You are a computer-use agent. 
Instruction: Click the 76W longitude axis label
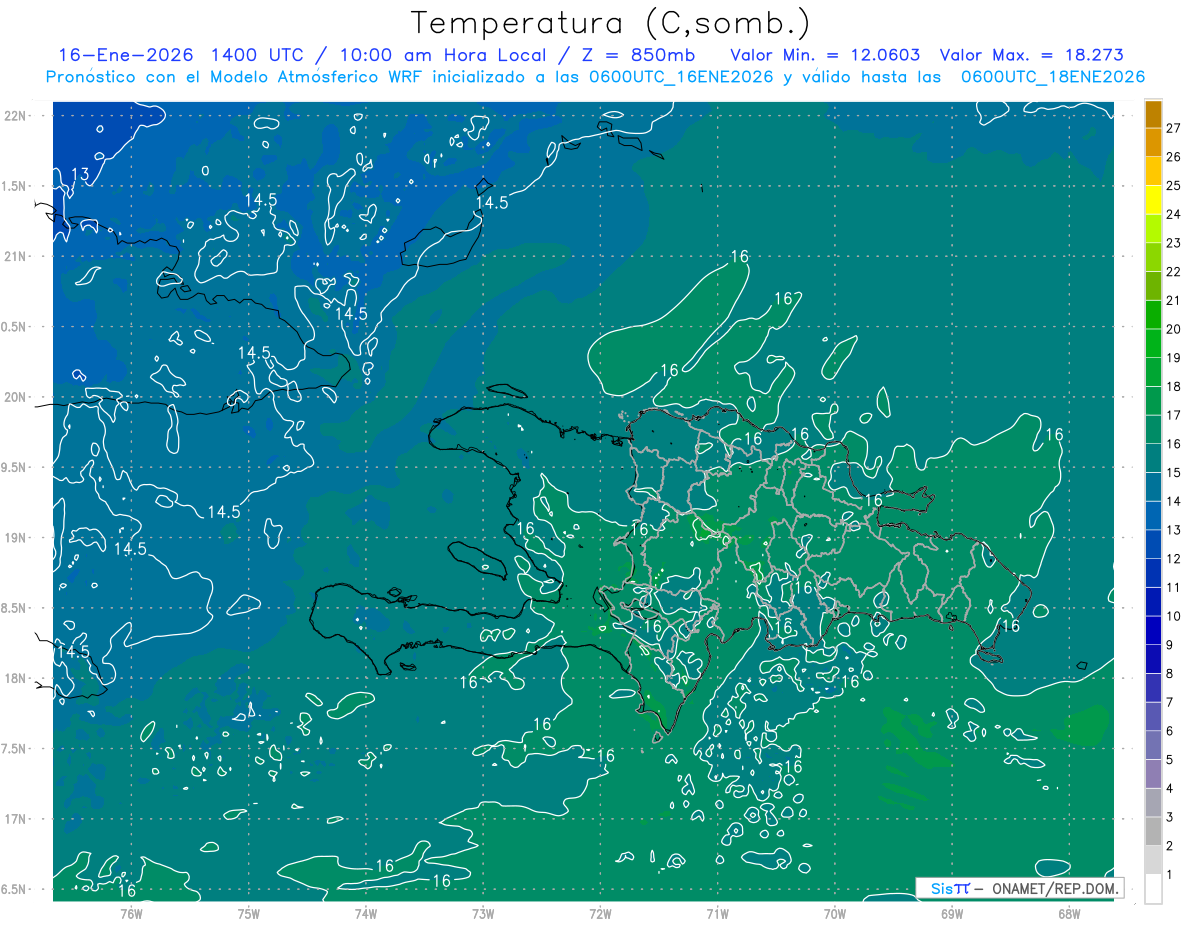[131, 914]
